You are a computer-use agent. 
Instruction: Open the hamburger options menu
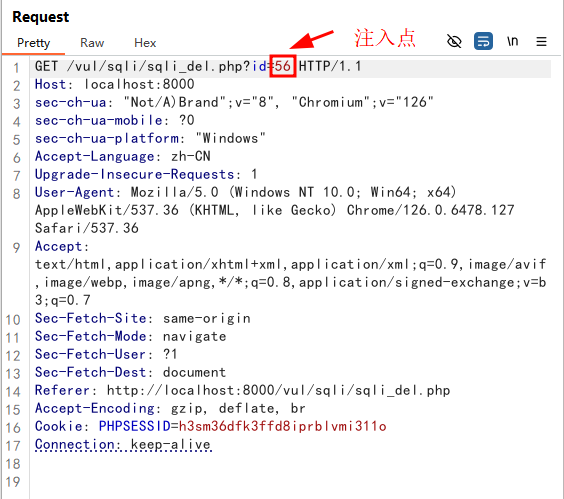point(541,42)
